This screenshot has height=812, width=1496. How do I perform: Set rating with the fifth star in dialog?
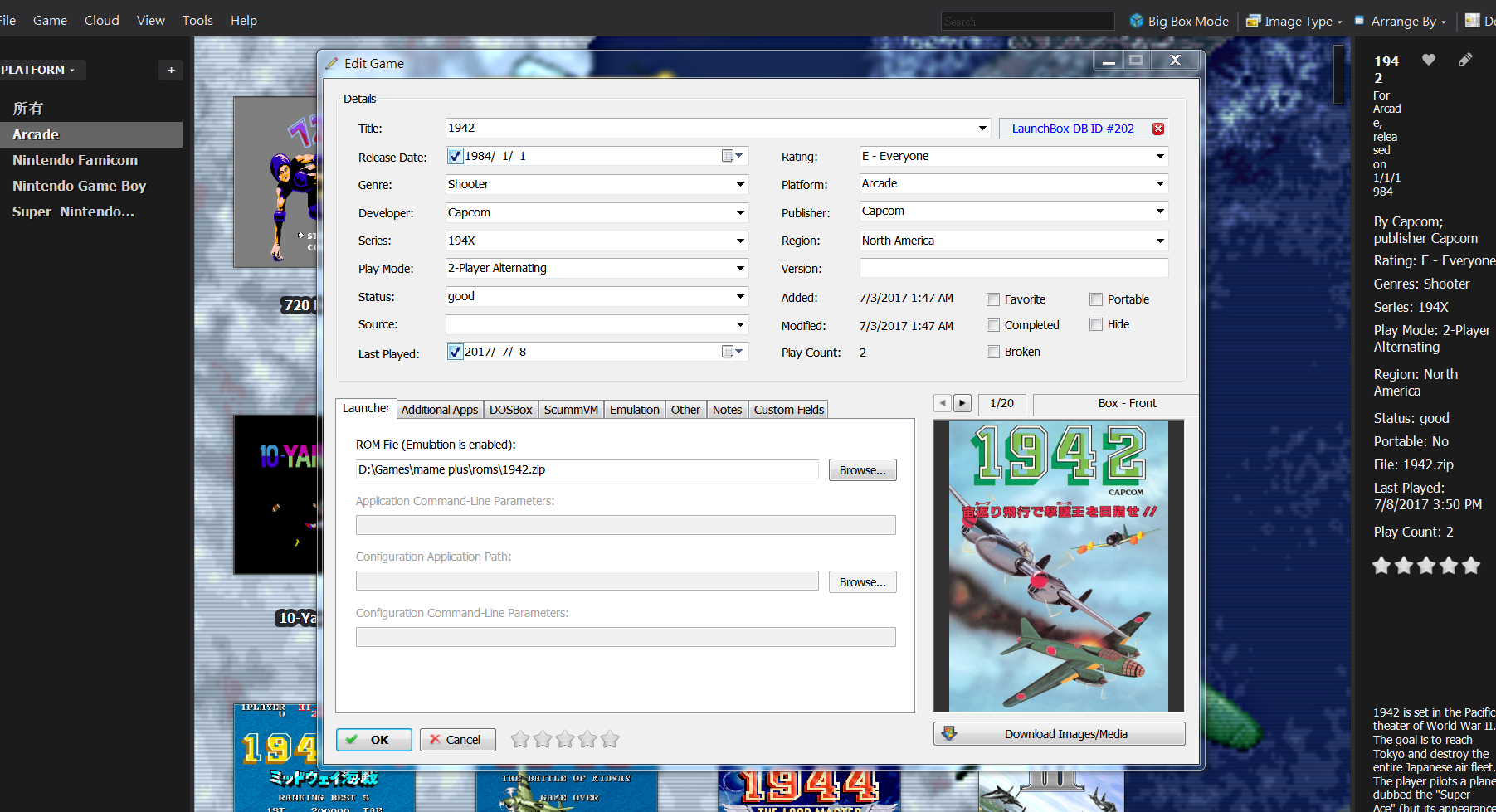click(x=610, y=739)
